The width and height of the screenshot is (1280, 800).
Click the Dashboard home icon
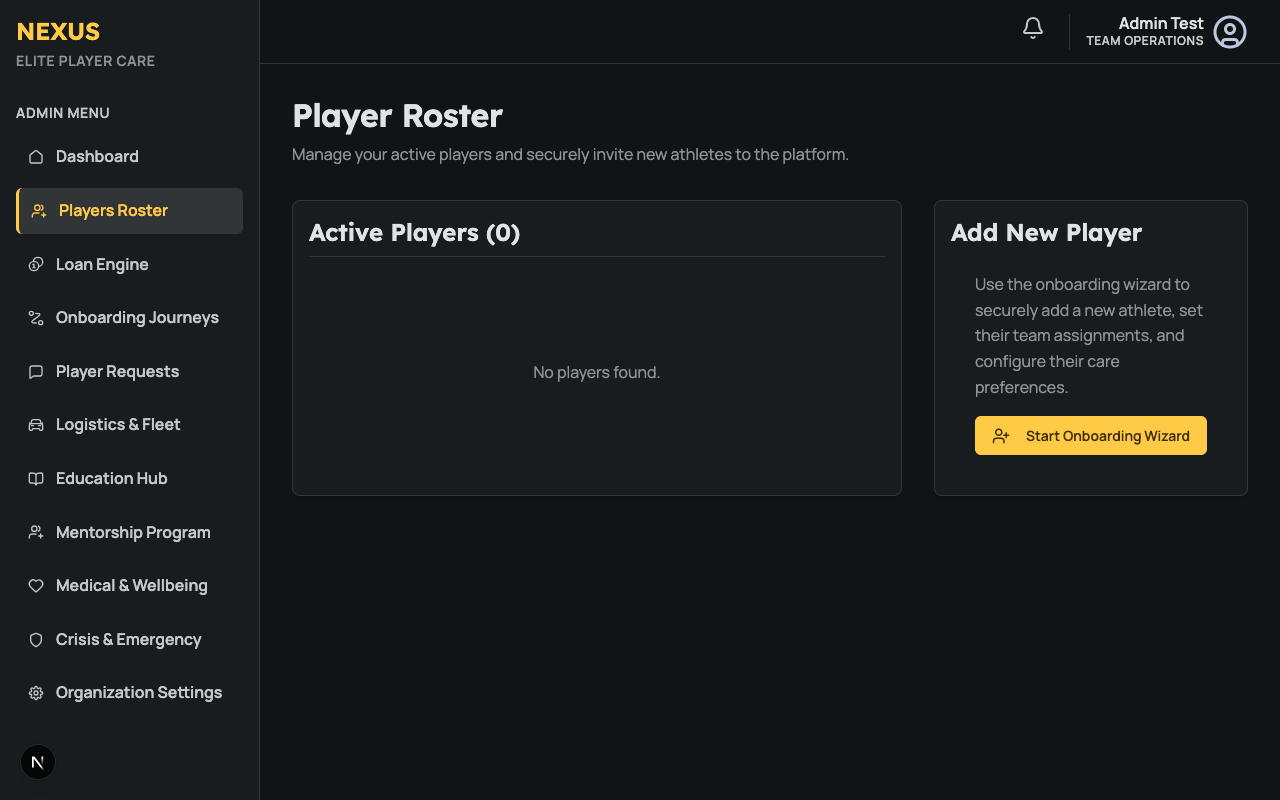pos(36,157)
